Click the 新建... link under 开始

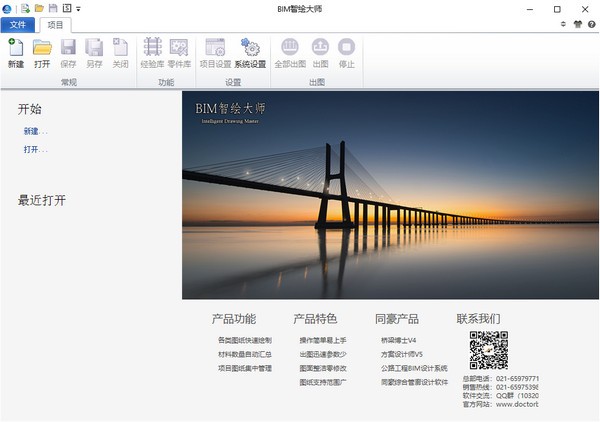[x=36, y=131]
